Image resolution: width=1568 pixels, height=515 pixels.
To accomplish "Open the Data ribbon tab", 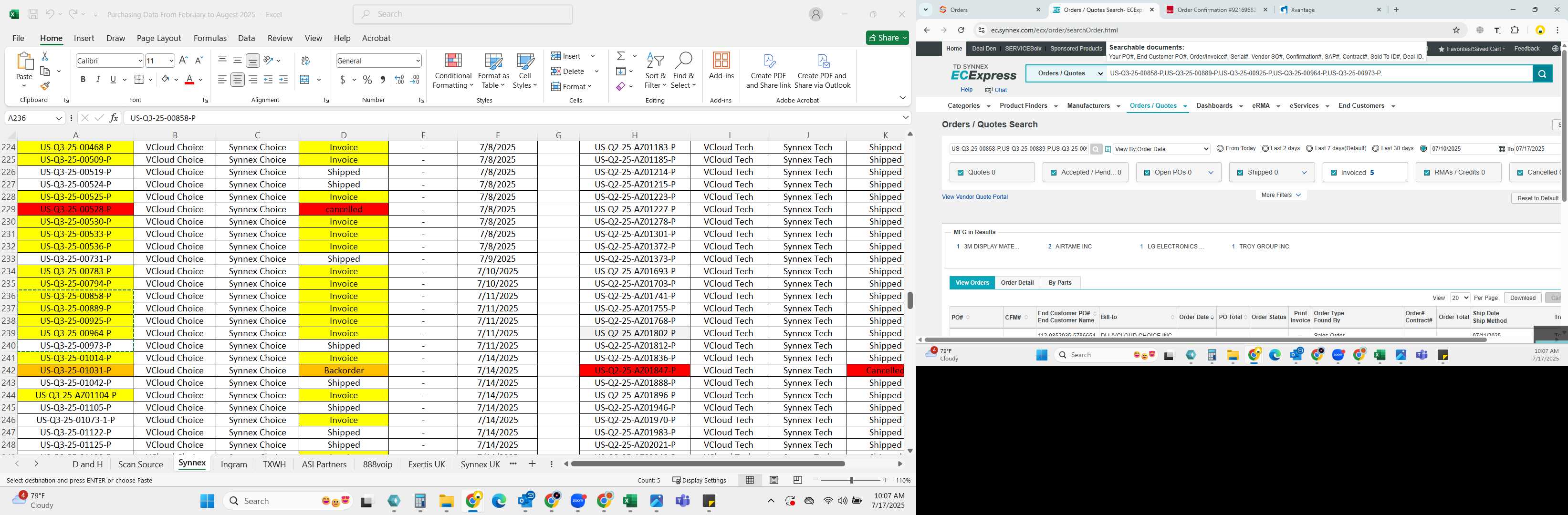I will pyautogui.click(x=247, y=38).
